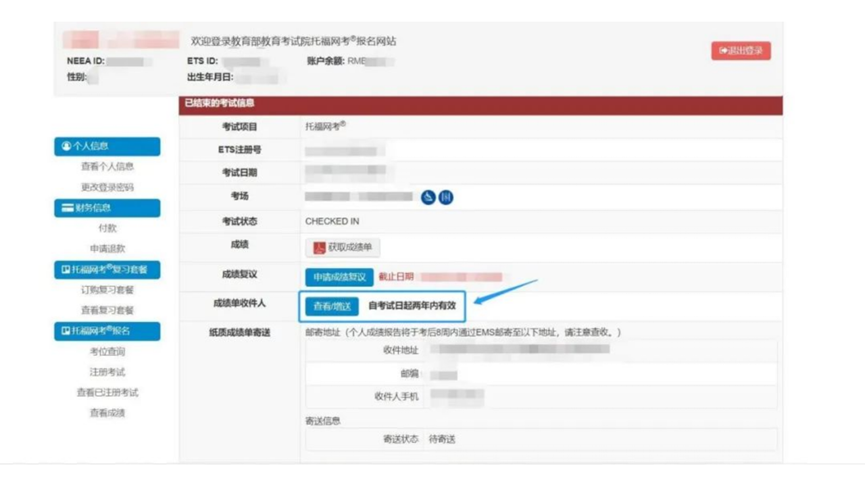Click the map icon beside test center
This screenshot has height=484, width=865.
(446, 197)
